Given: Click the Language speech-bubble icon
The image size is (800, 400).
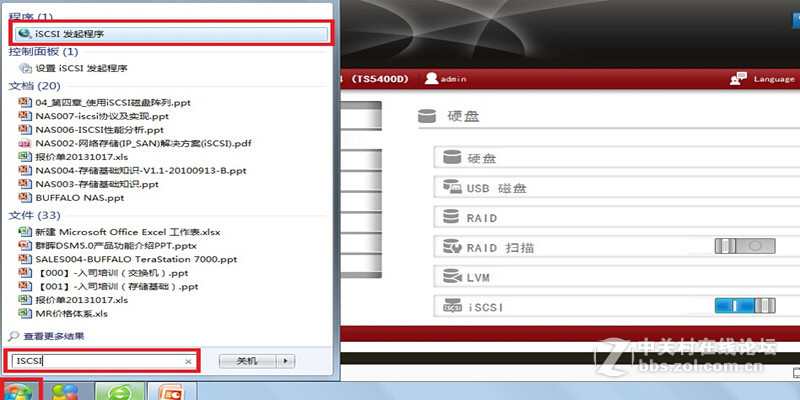Looking at the screenshot, I should coord(738,79).
